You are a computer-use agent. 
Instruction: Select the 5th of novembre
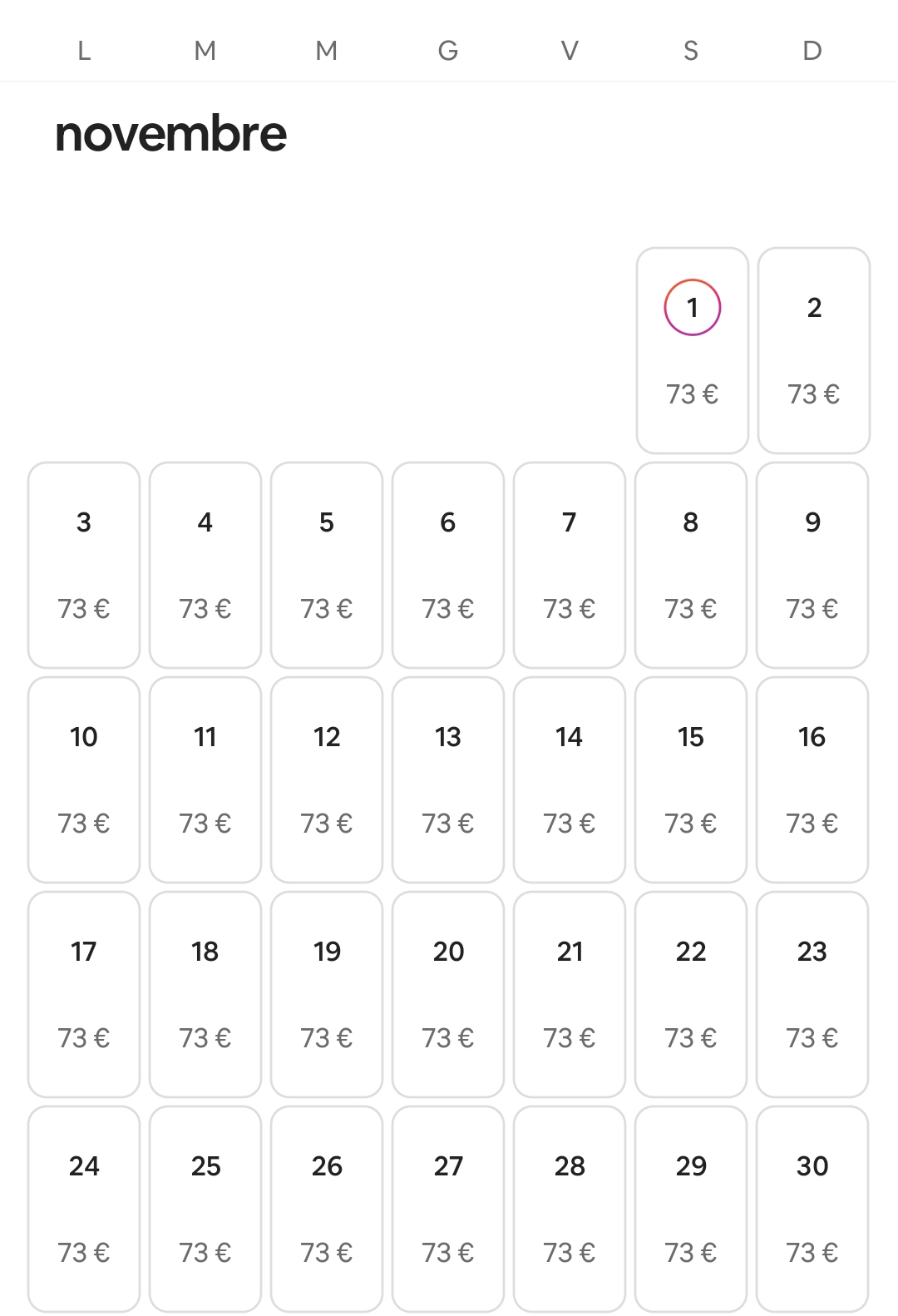point(327,565)
